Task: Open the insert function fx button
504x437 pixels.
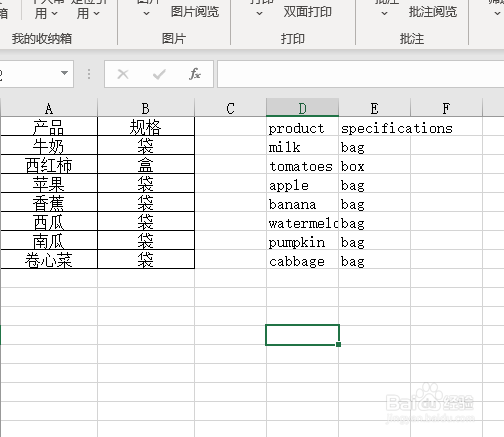Action: pyautogui.click(x=195, y=74)
